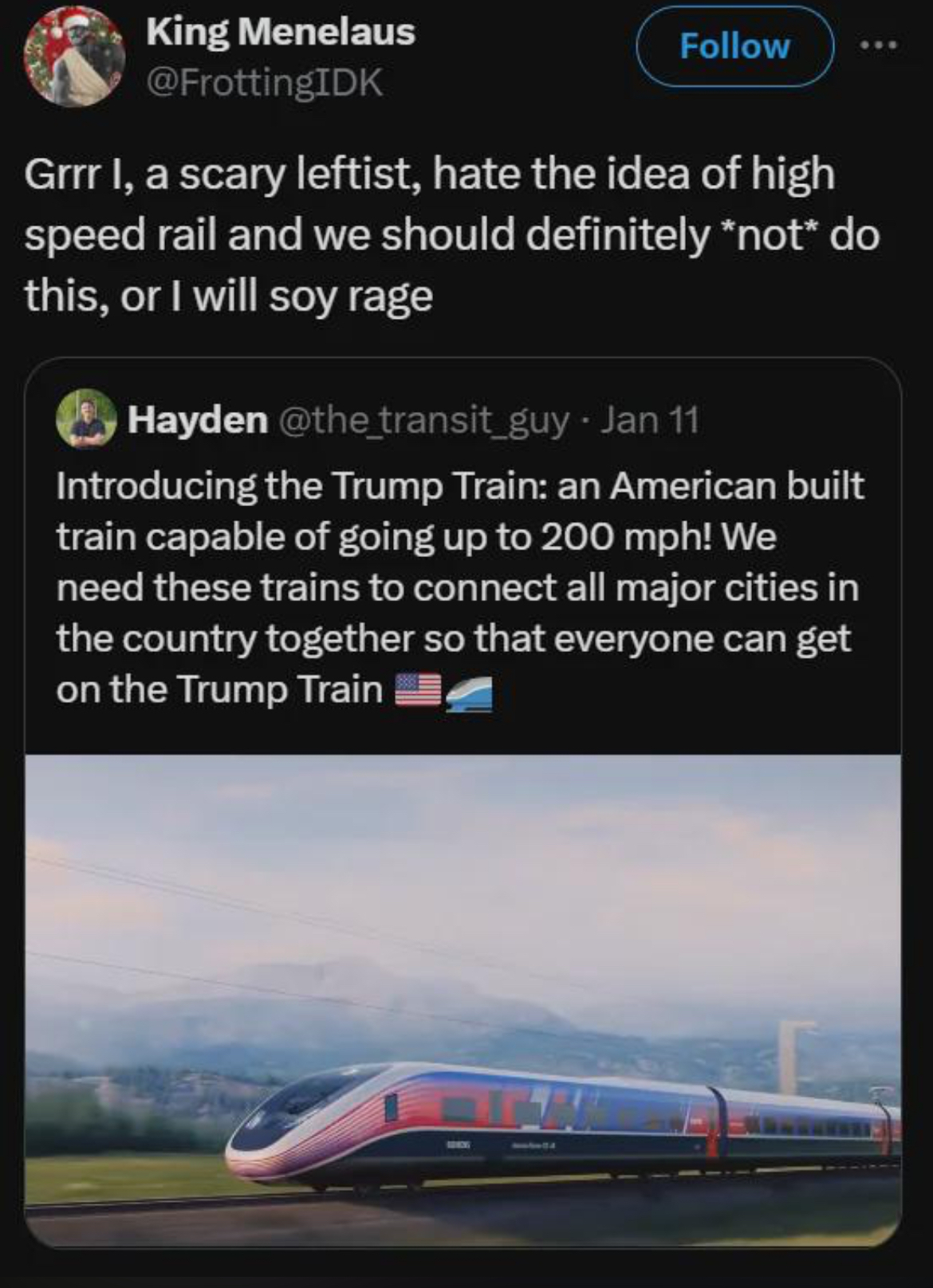Image resolution: width=933 pixels, height=1288 pixels.
Task: Open the three-dot more options menu
Action: [x=879, y=45]
